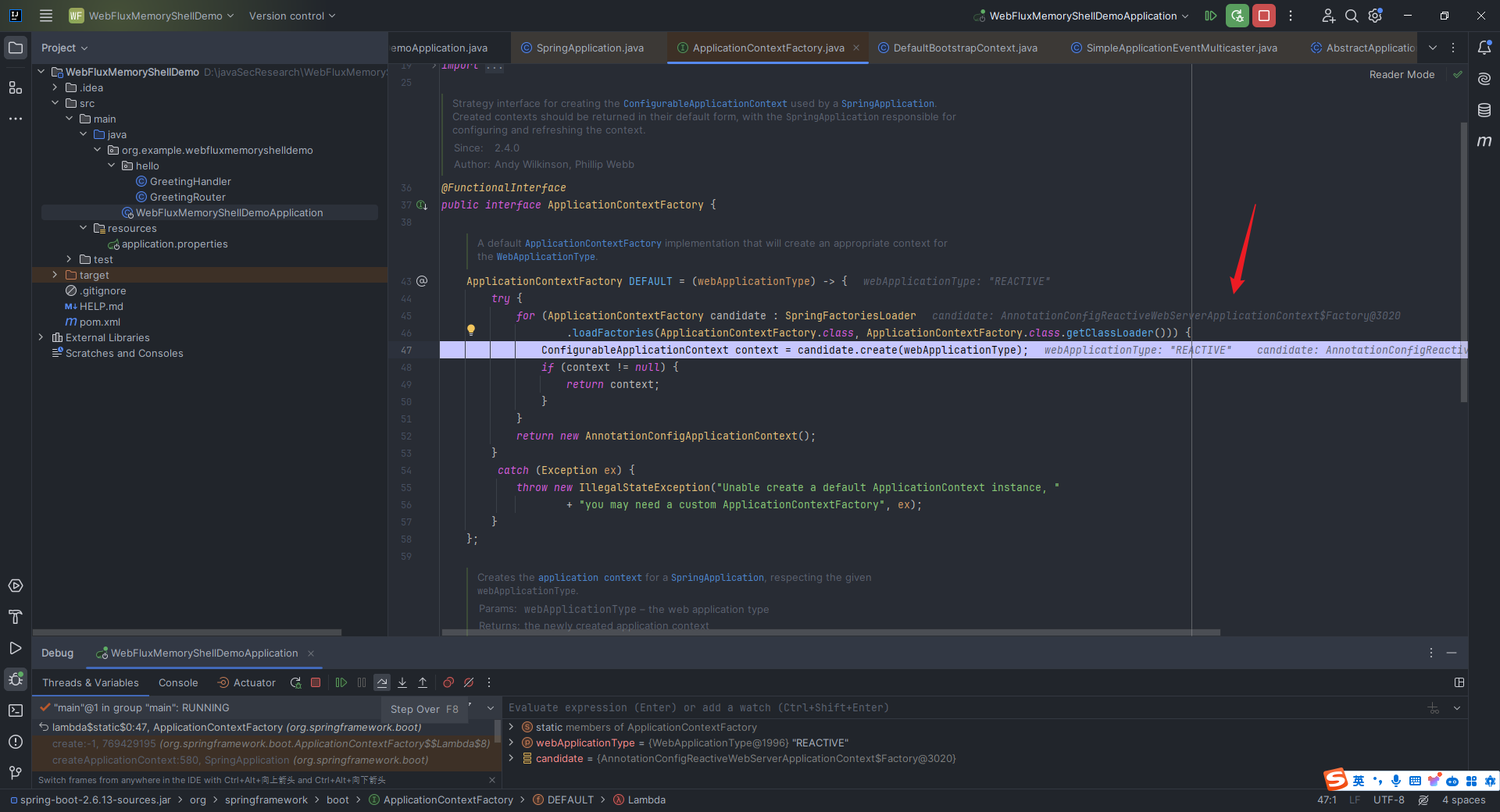Collapse the hello package
Image resolution: width=1500 pixels, height=812 pixels.
112,166
